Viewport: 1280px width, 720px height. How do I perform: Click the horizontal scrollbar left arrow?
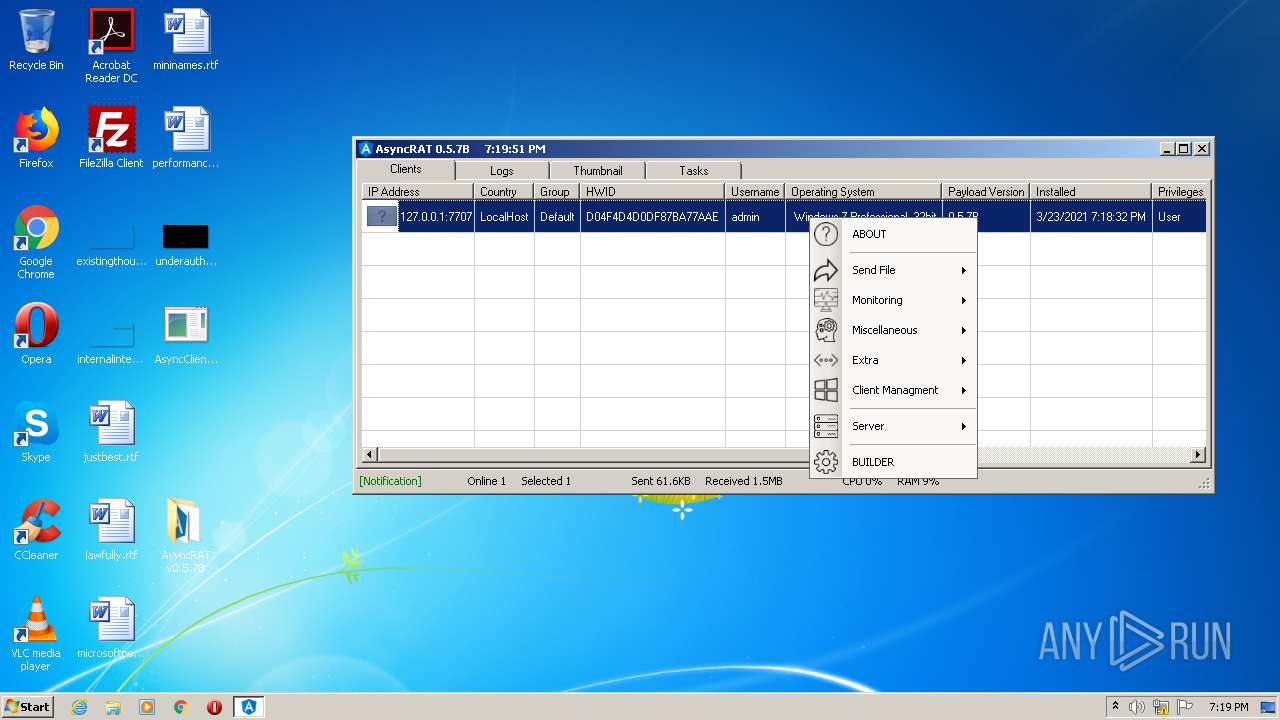(369, 455)
